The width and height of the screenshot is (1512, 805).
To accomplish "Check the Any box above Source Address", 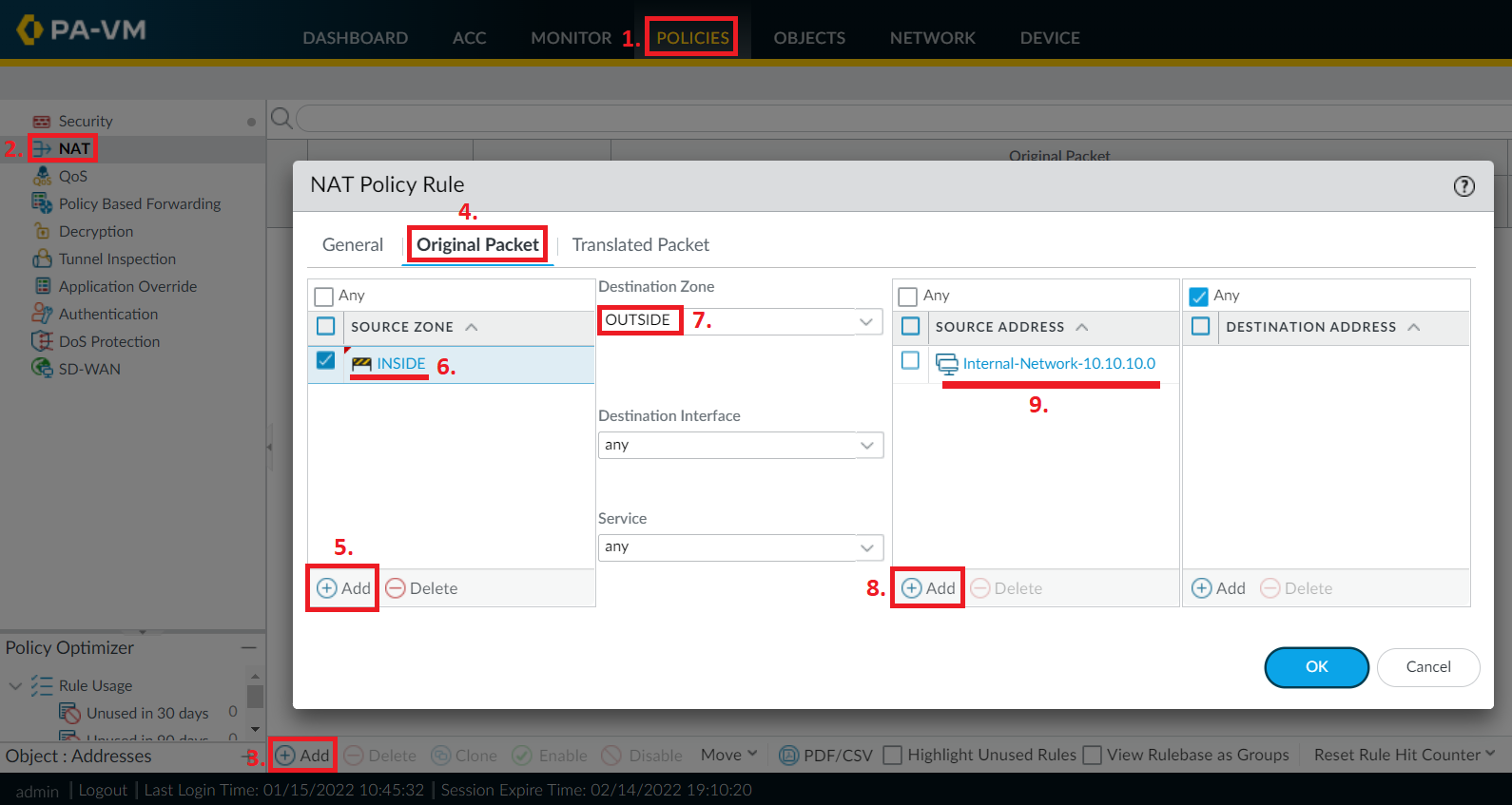I will click(908, 297).
